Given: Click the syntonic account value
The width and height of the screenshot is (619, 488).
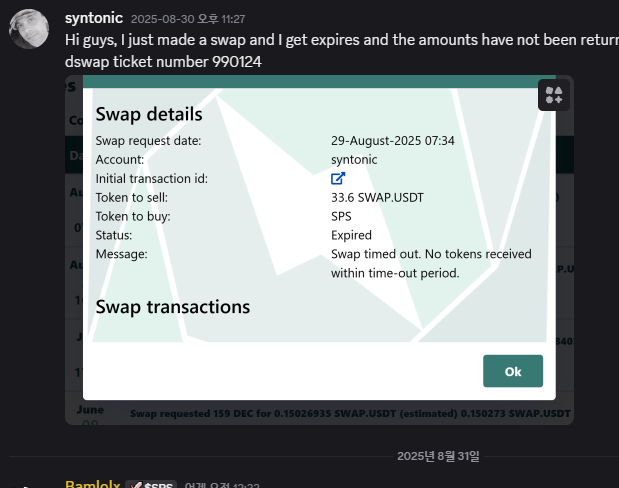Looking at the screenshot, I should tap(354, 160).
